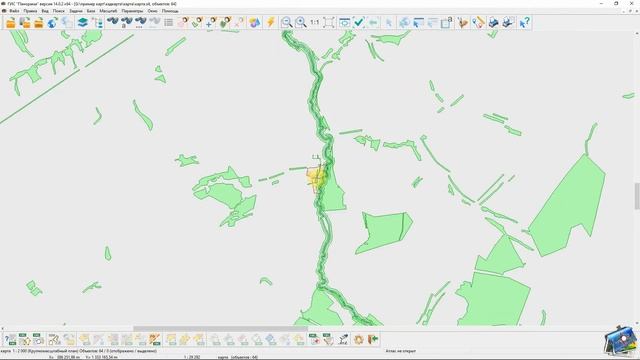Click the orange gear settings icon
This screenshot has width=640, height=360.
[358, 339]
